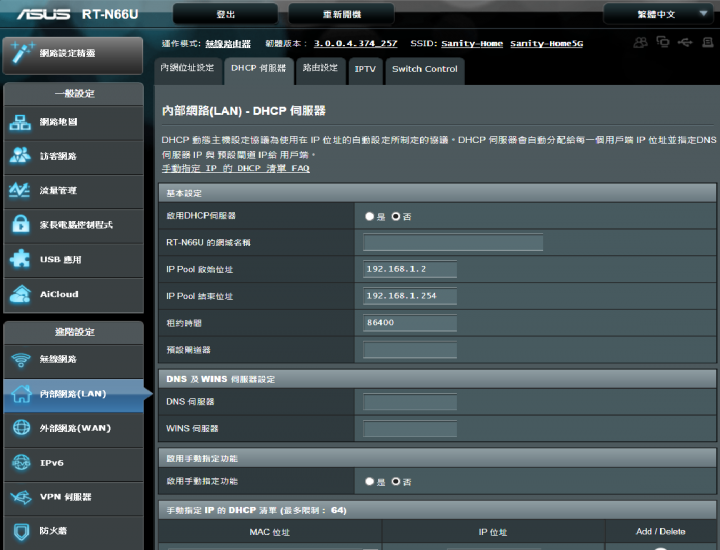720x550 pixels.
Task: Switch to Switch Control tab
Action: point(425,72)
